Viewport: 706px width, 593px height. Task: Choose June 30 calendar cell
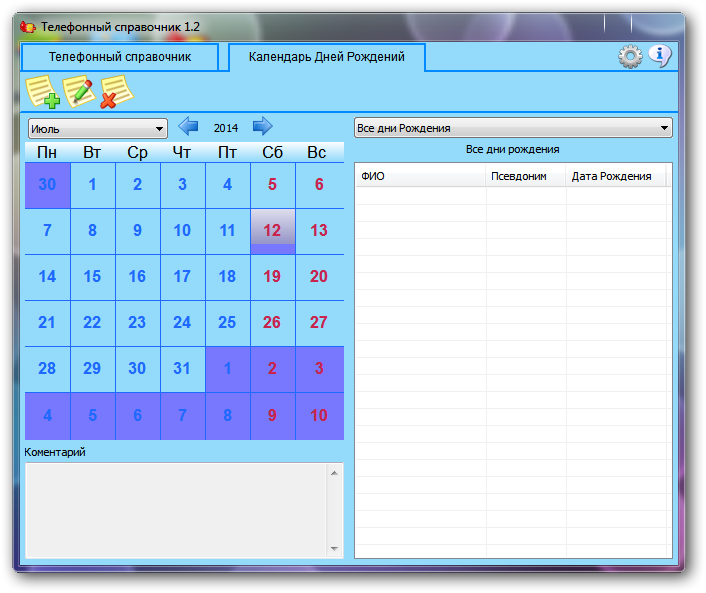coord(47,185)
